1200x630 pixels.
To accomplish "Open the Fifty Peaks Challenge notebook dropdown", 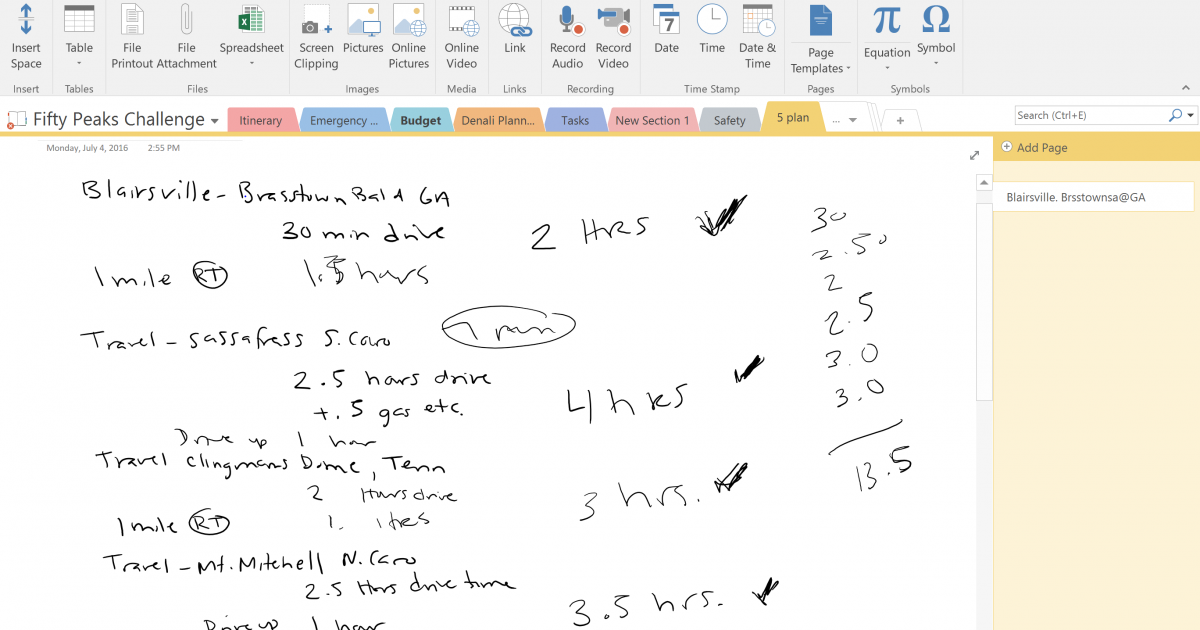I will pyautogui.click(x=214, y=118).
